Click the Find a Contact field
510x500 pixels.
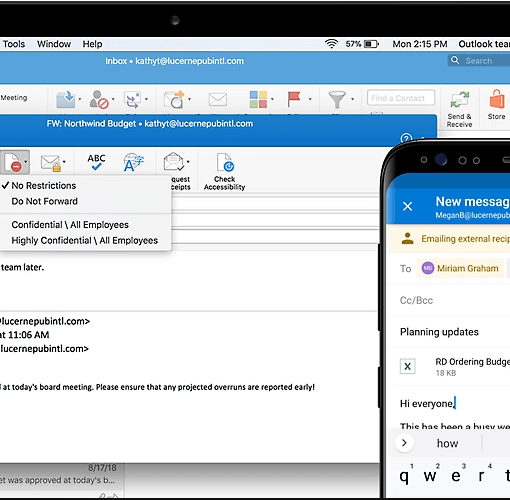click(x=401, y=98)
